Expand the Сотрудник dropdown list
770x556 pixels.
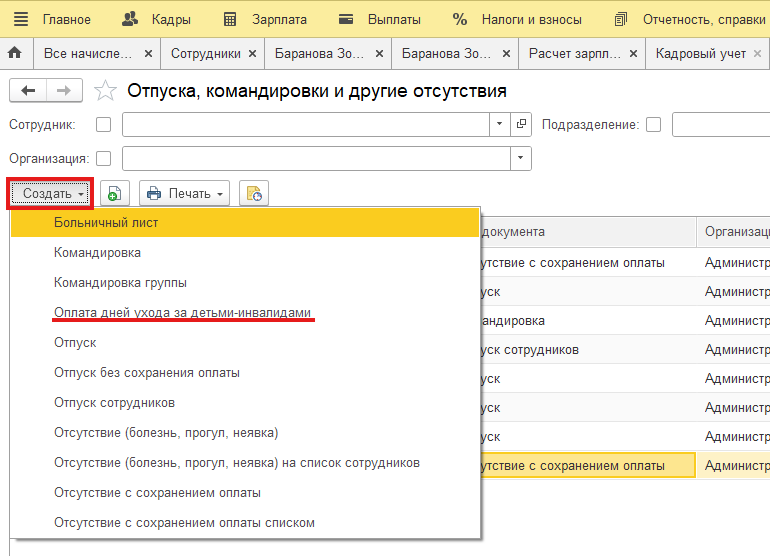click(499, 125)
